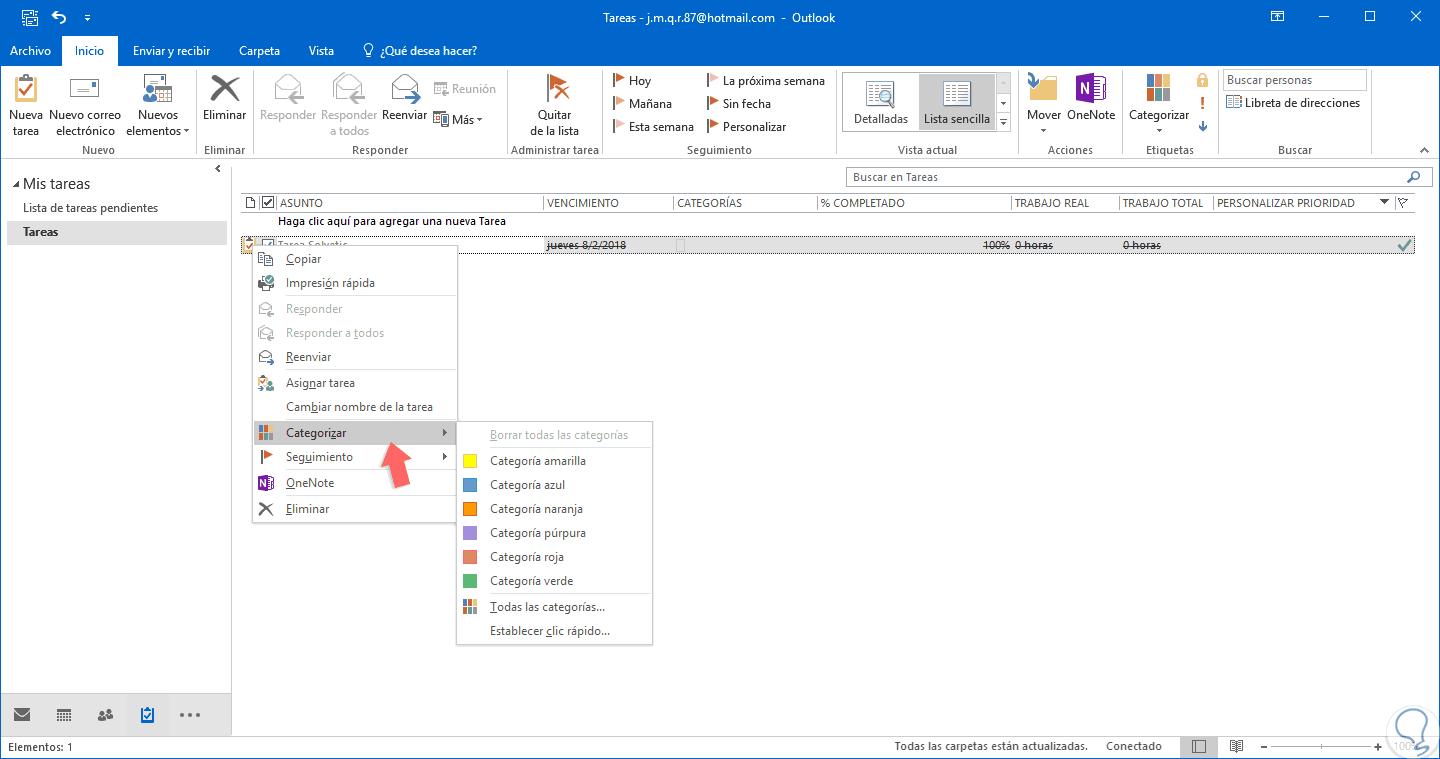
Task: Open the Archivo tab
Action: point(30,51)
